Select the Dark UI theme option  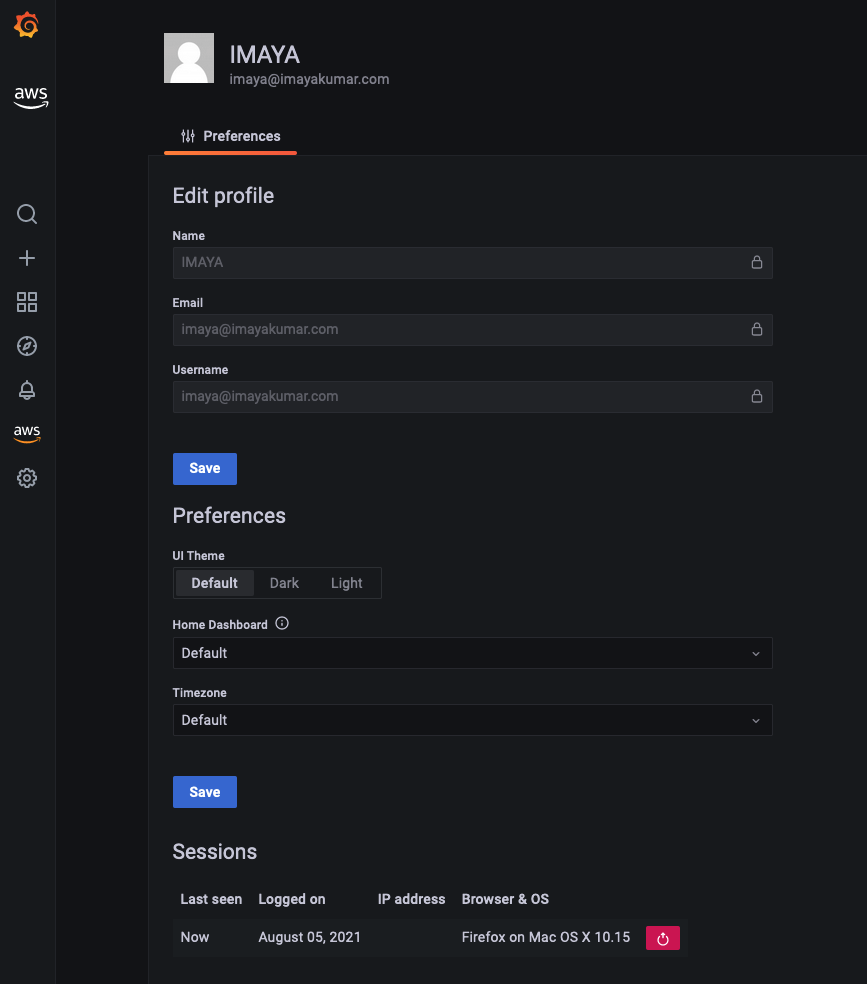pyautogui.click(x=284, y=583)
